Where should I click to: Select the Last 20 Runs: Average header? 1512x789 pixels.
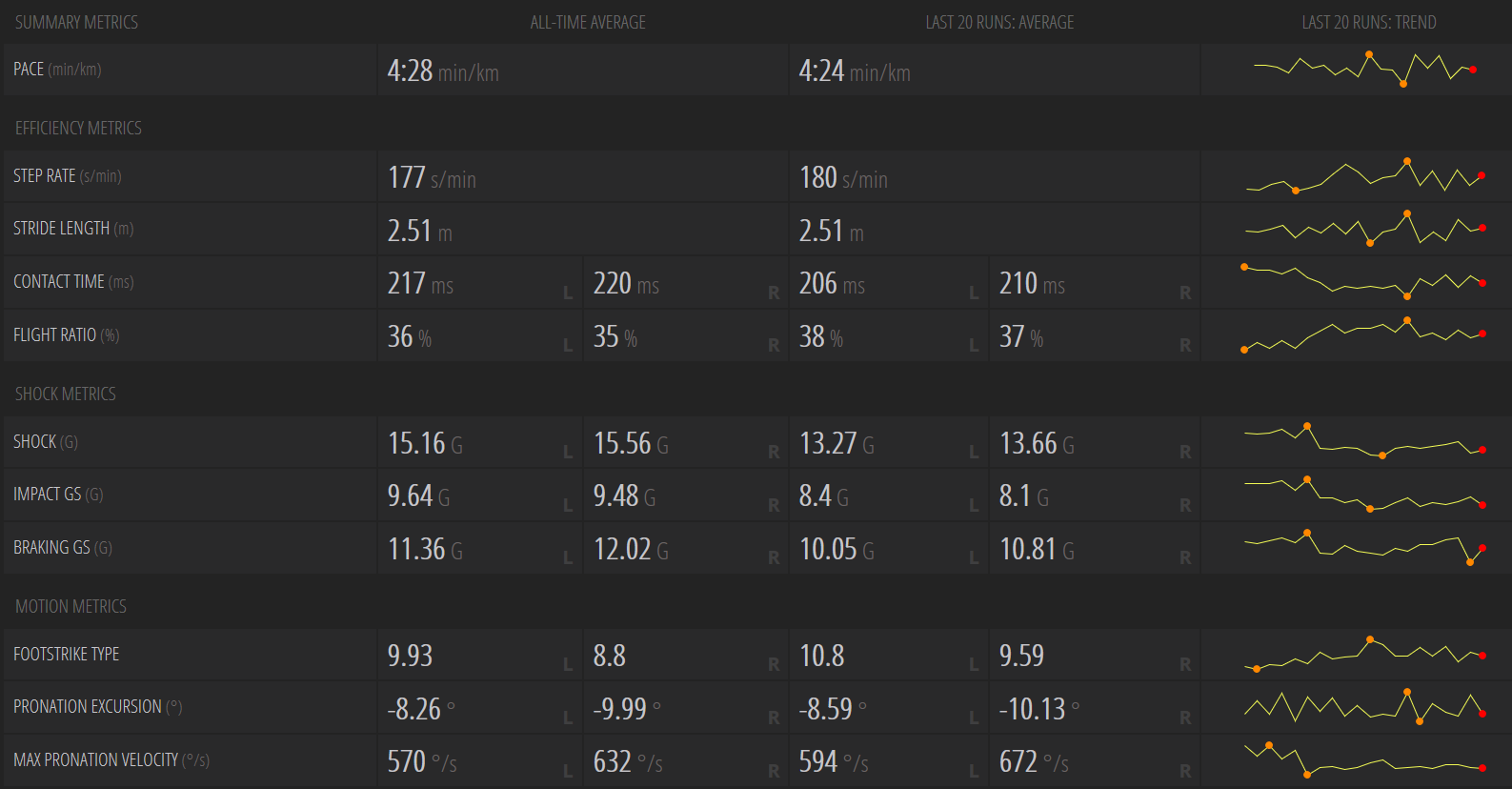point(999,22)
